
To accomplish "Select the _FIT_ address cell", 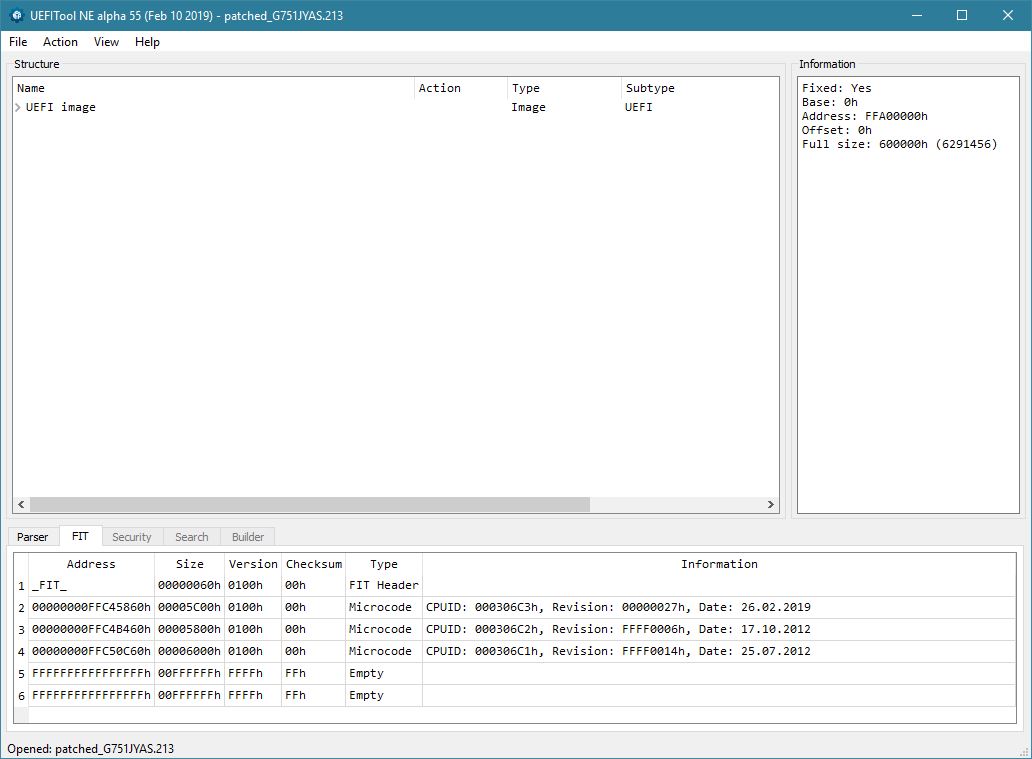I will (91, 586).
